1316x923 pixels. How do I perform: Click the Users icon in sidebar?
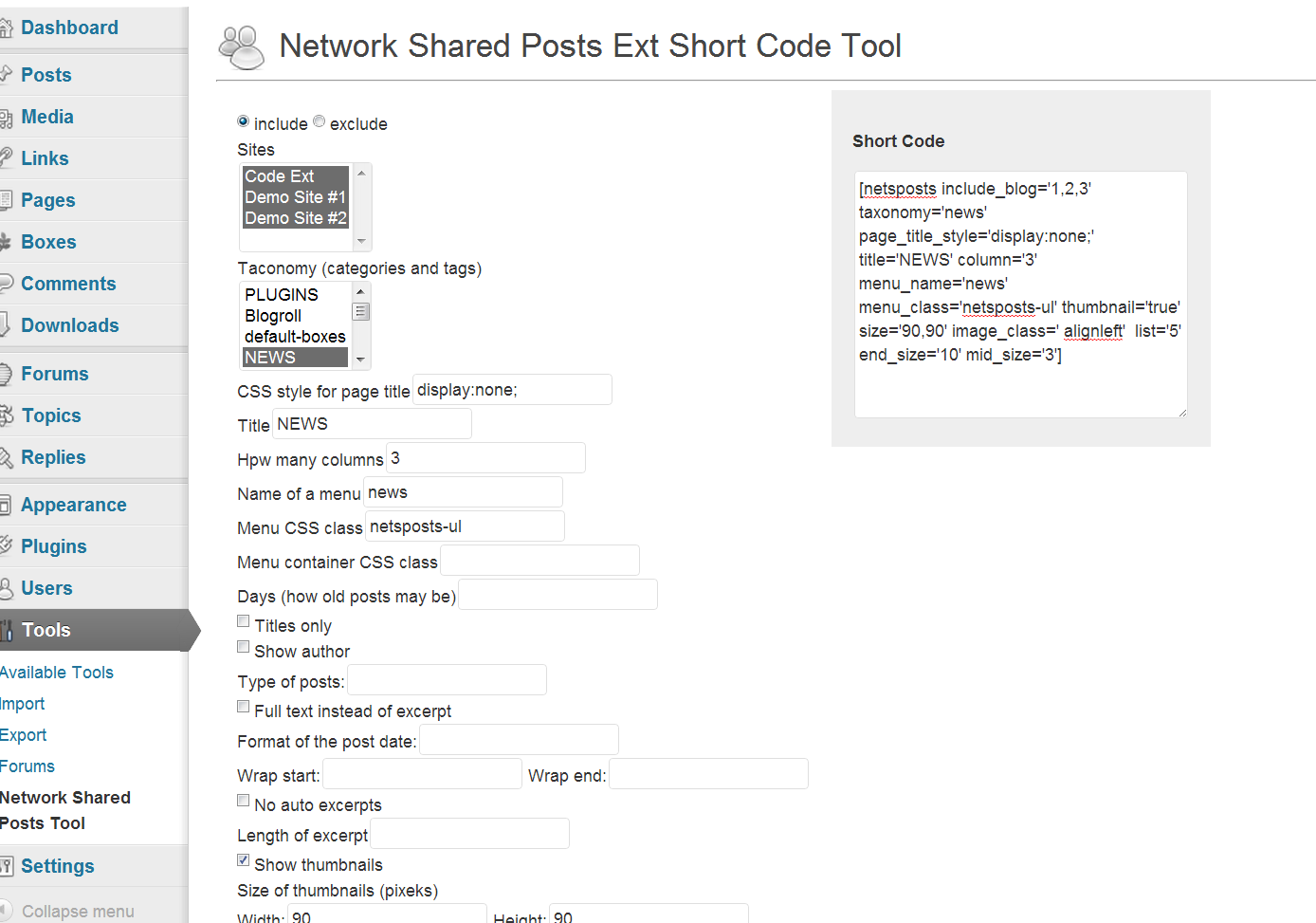(6, 588)
